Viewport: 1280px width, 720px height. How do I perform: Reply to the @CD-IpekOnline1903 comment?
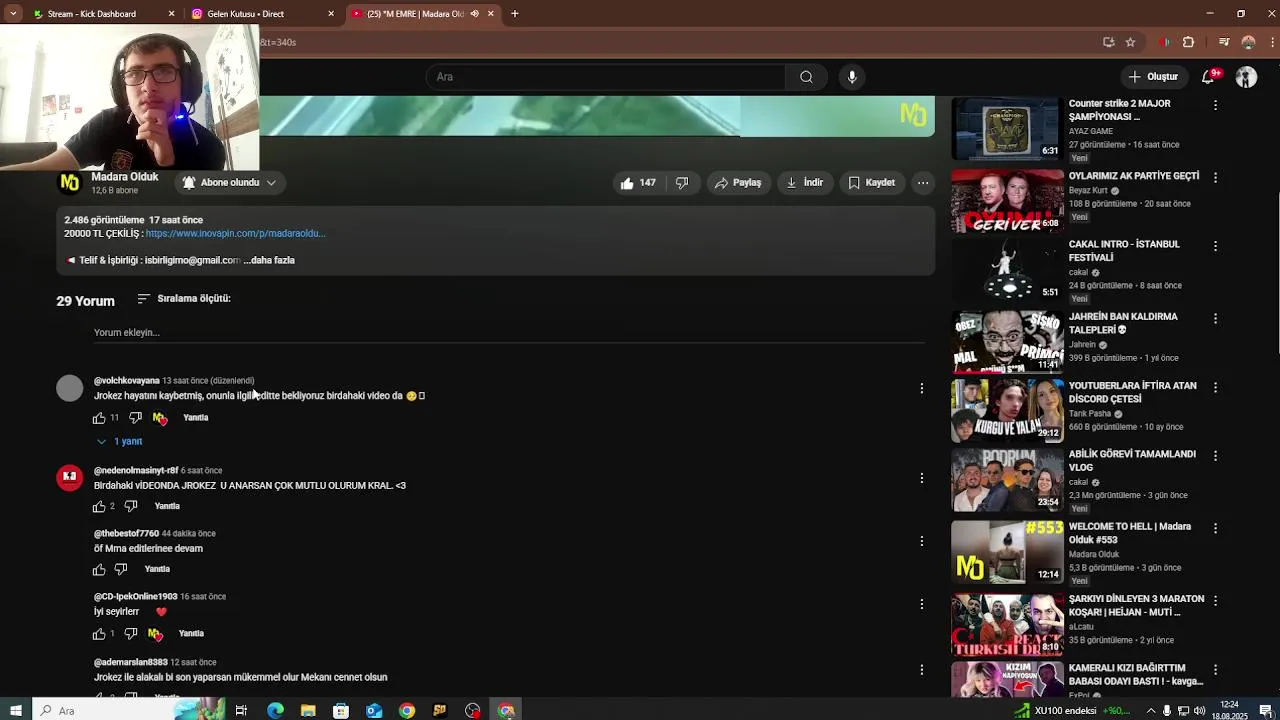tap(191, 634)
